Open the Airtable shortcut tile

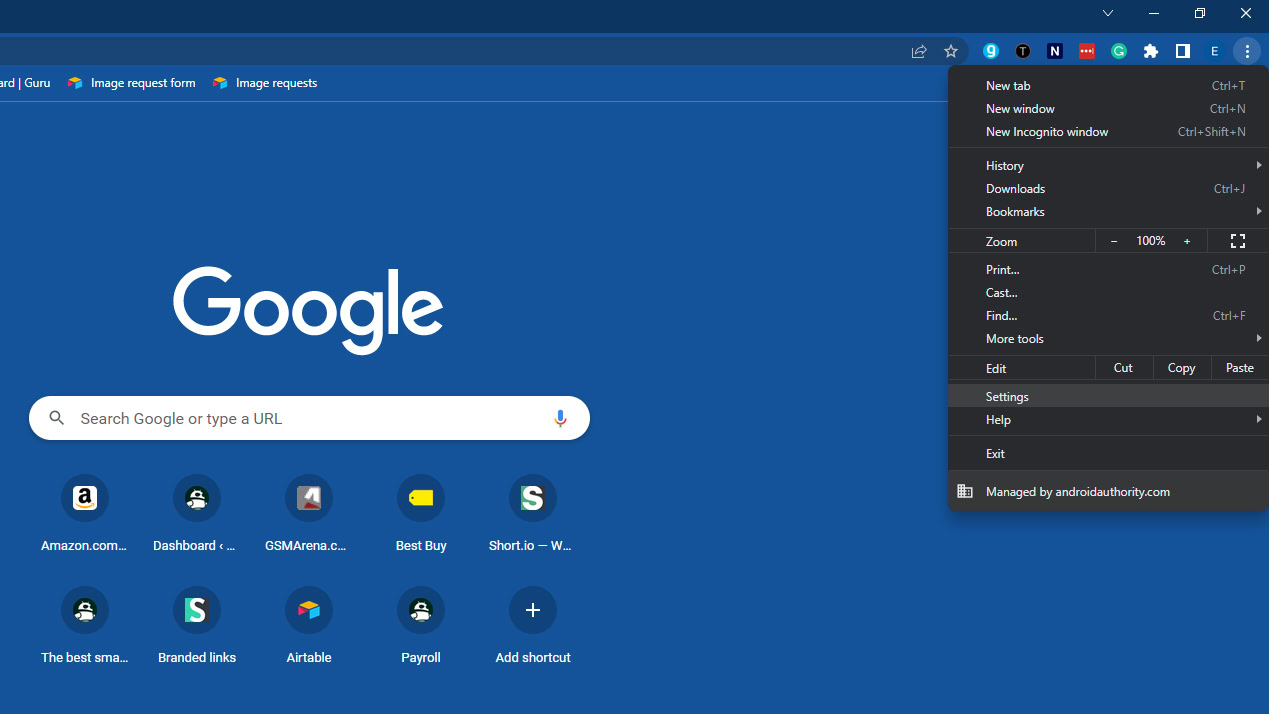click(x=309, y=610)
